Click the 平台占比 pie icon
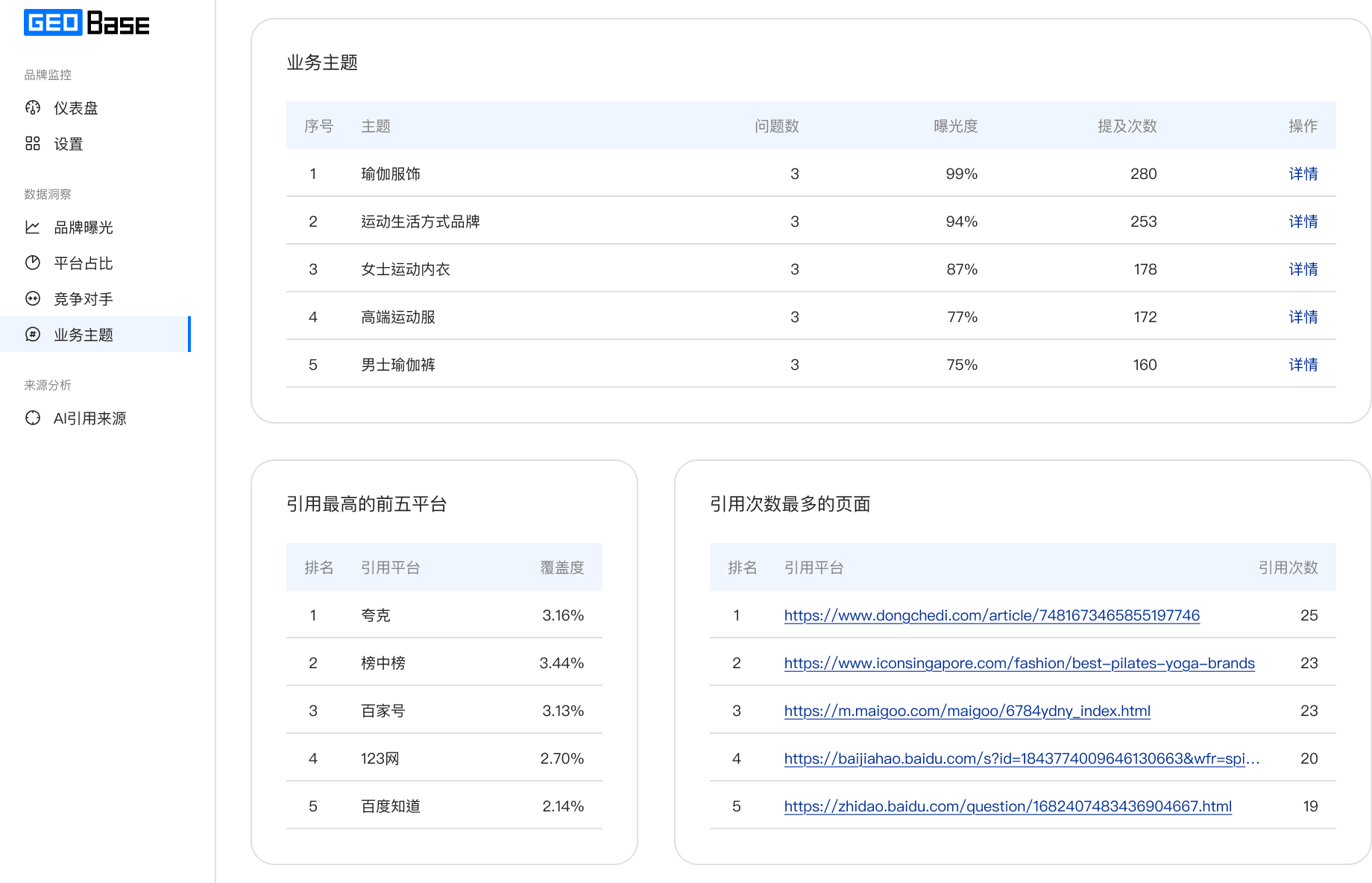The width and height of the screenshot is (1372, 883). [x=33, y=263]
